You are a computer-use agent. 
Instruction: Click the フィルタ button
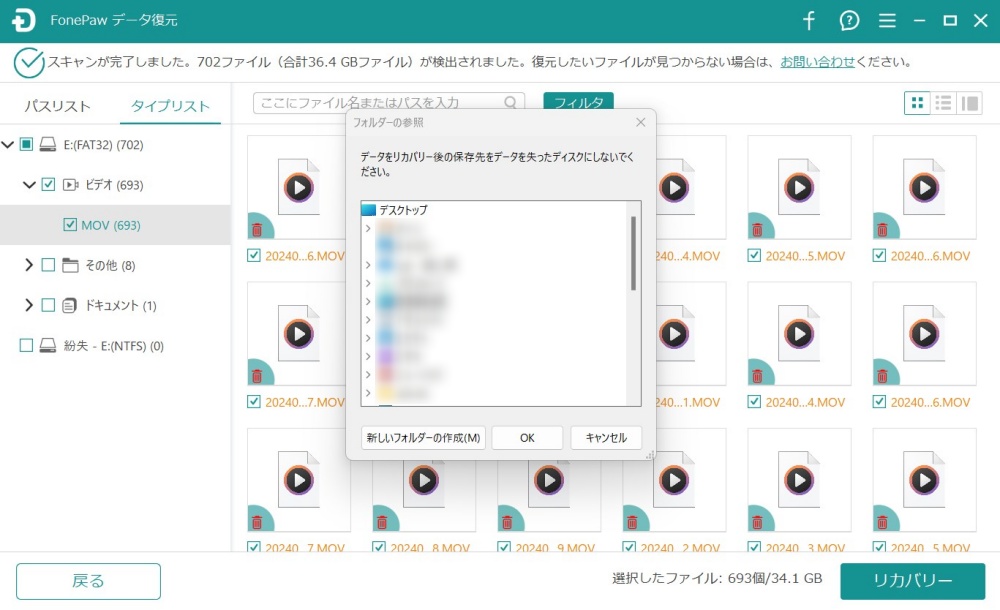coord(578,102)
